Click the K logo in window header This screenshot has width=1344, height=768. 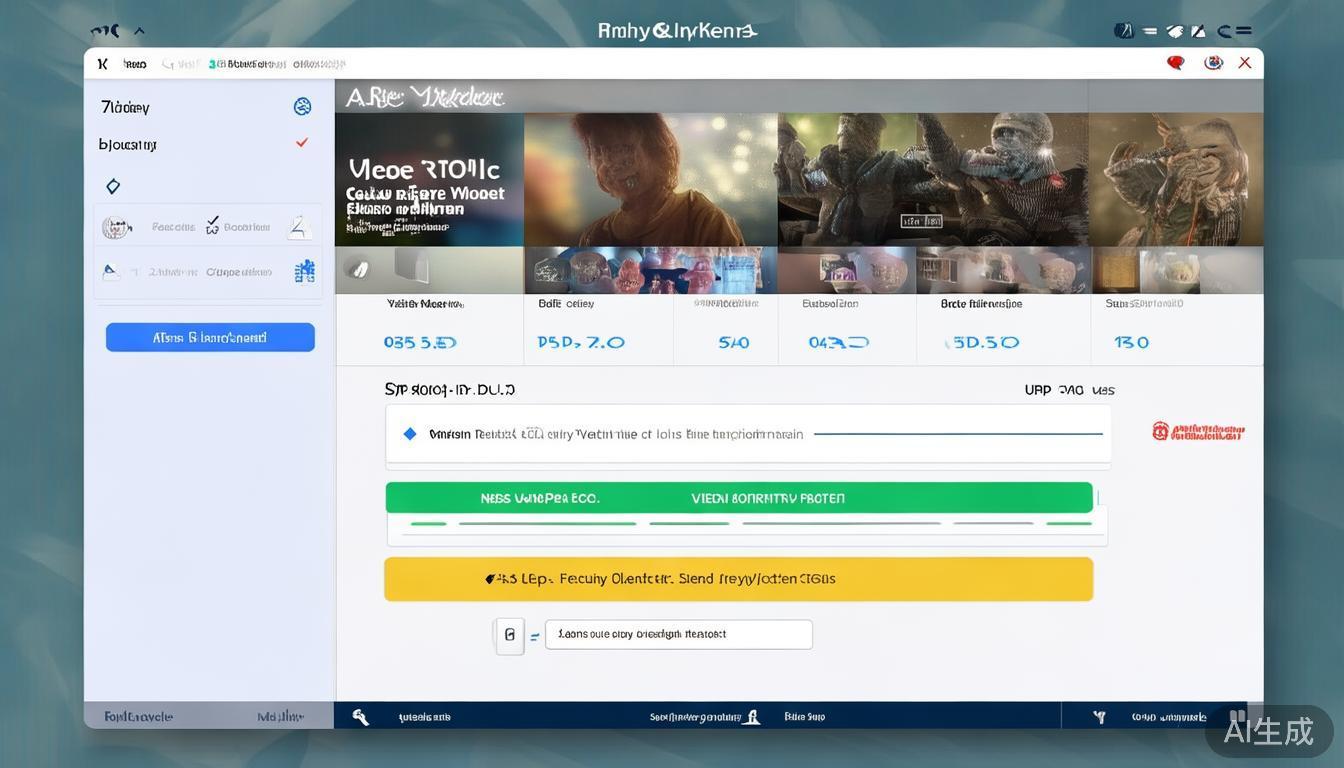[x=102, y=64]
